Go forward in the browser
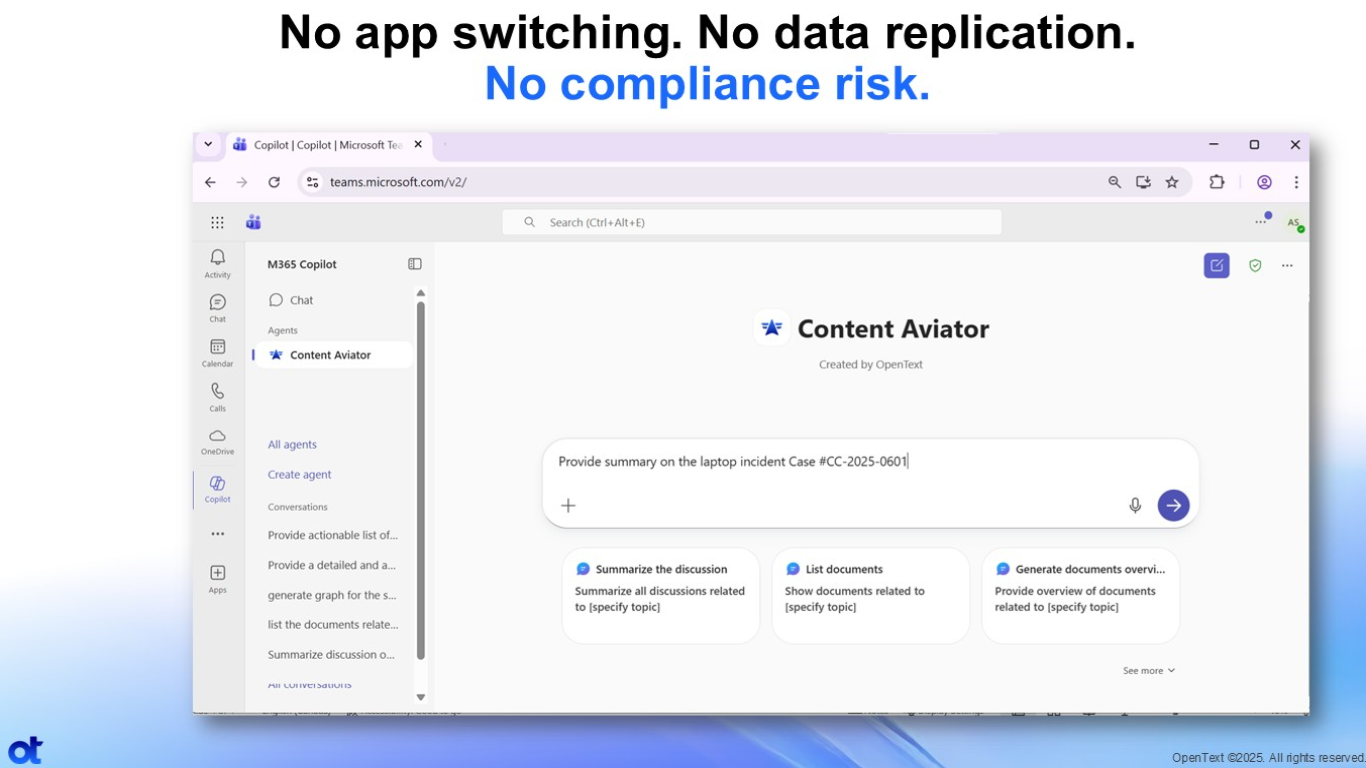 [x=242, y=182]
